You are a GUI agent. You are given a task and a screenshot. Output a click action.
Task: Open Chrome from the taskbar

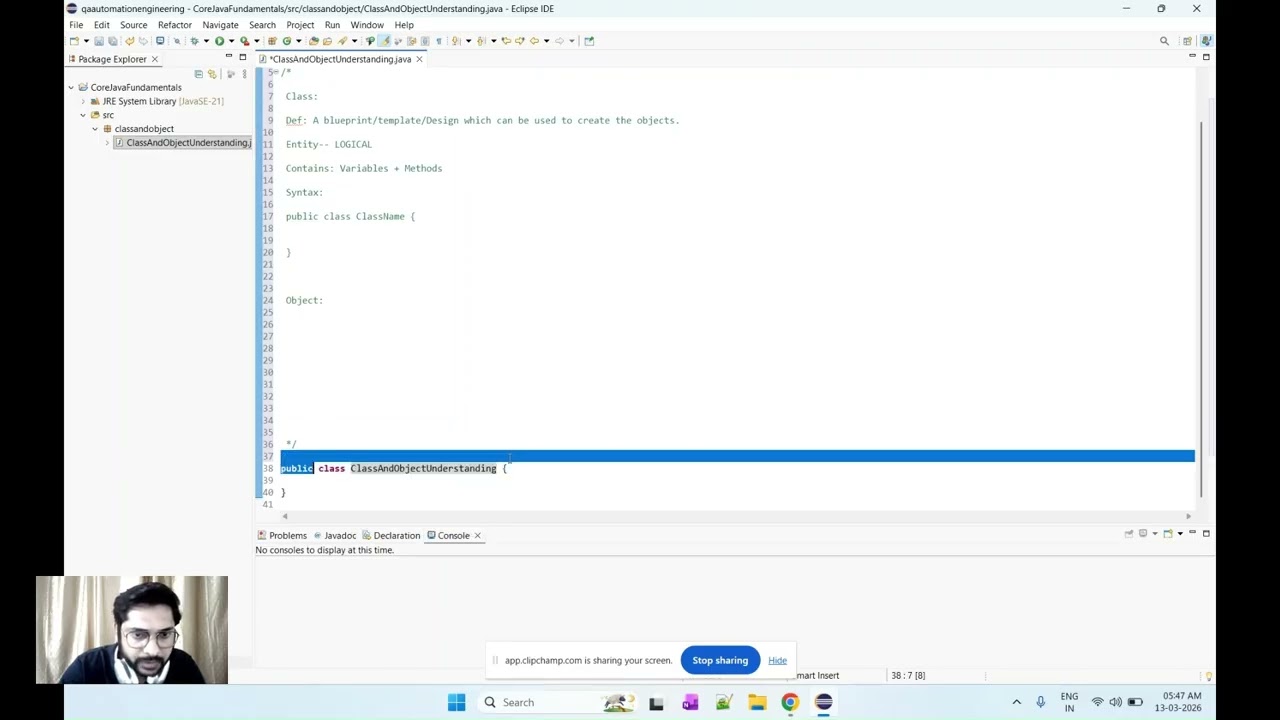click(790, 702)
